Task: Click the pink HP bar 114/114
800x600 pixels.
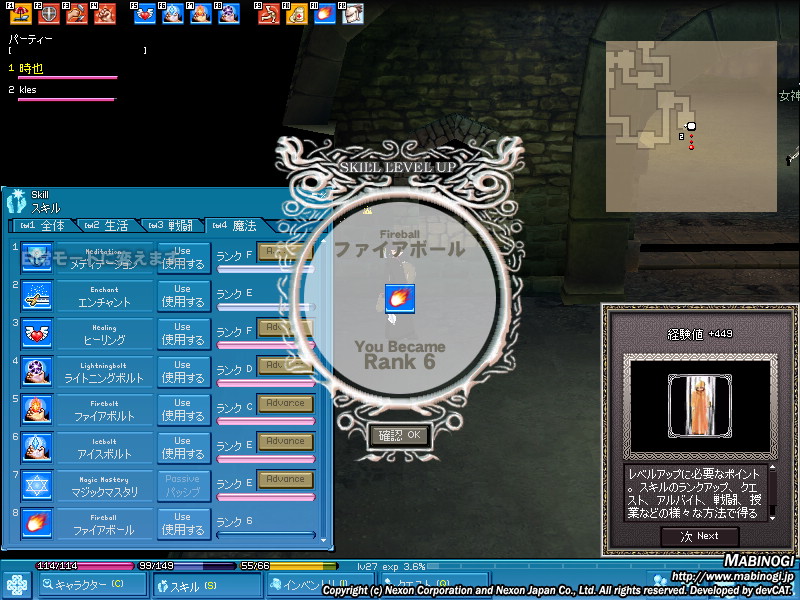Action: pyautogui.click(x=85, y=566)
